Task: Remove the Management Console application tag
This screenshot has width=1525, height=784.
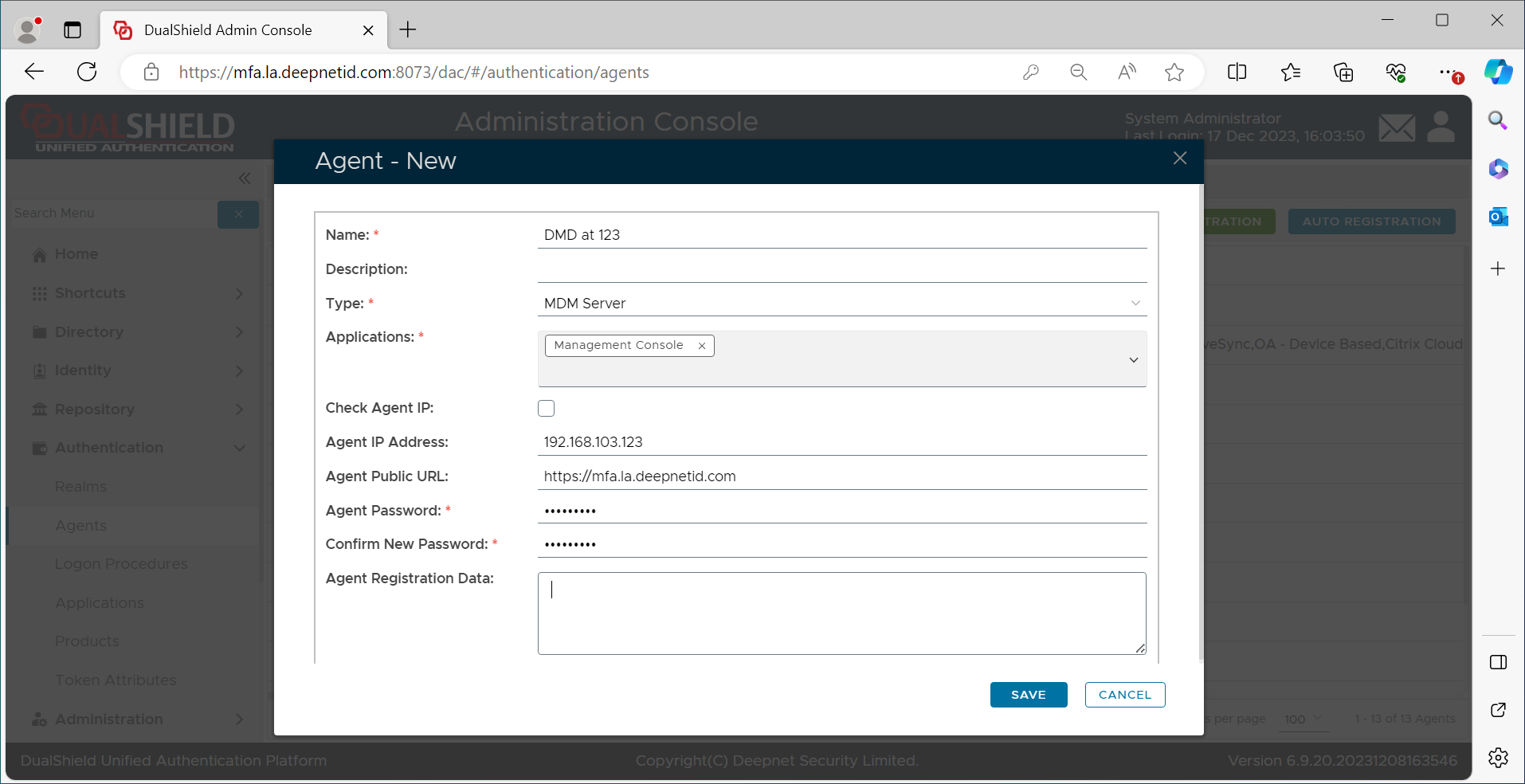Action: click(701, 346)
